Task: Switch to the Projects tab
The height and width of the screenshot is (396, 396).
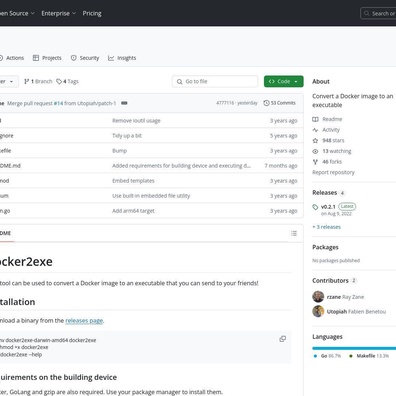Action: 47,58
